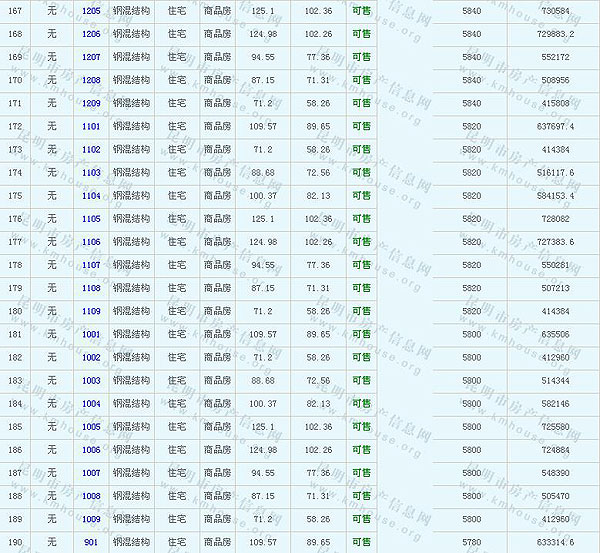The image size is (600, 553).
Task: Open room 1209 details link
Action: point(91,103)
